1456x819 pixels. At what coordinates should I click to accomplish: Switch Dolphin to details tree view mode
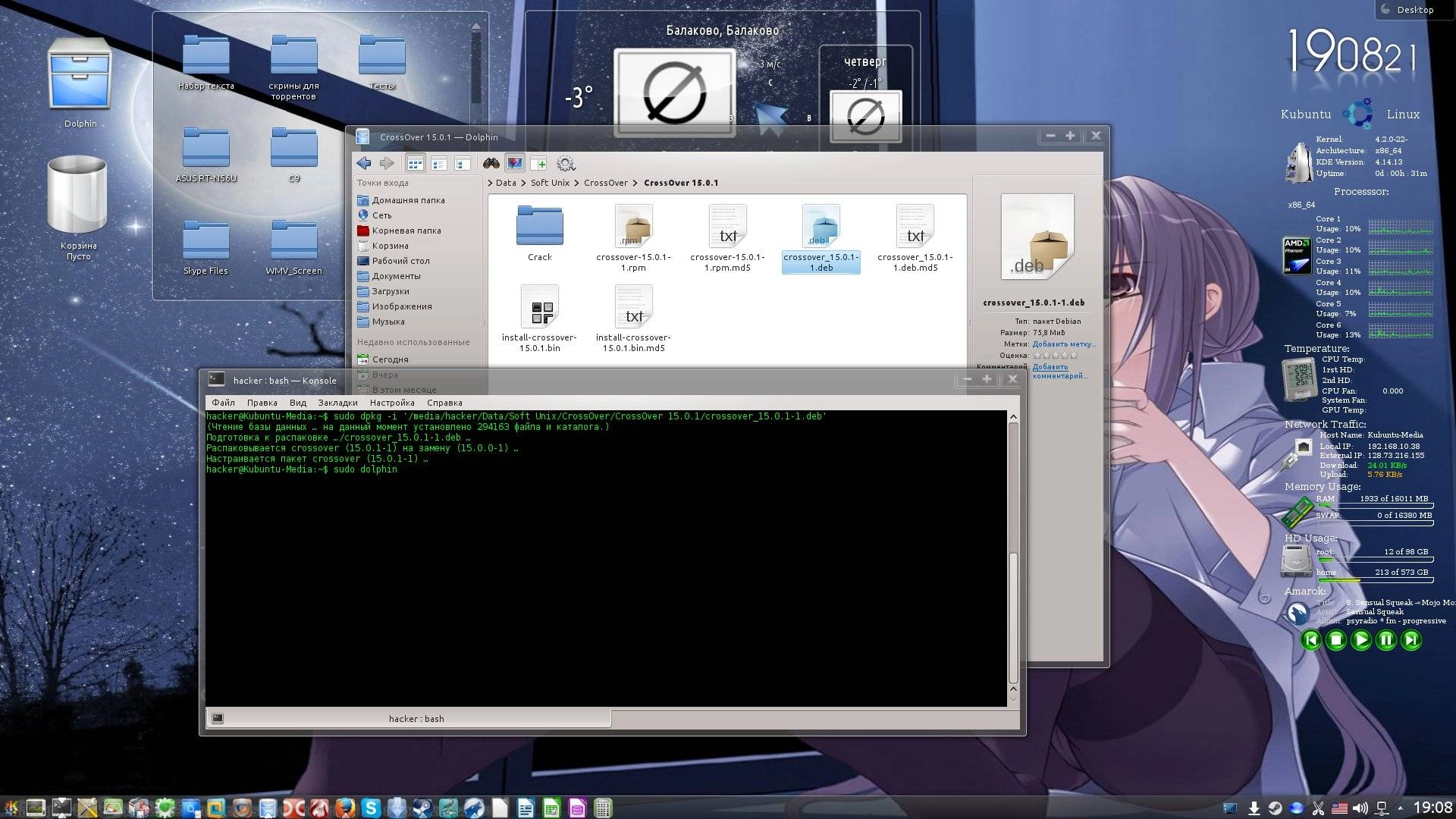tap(462, 163)
